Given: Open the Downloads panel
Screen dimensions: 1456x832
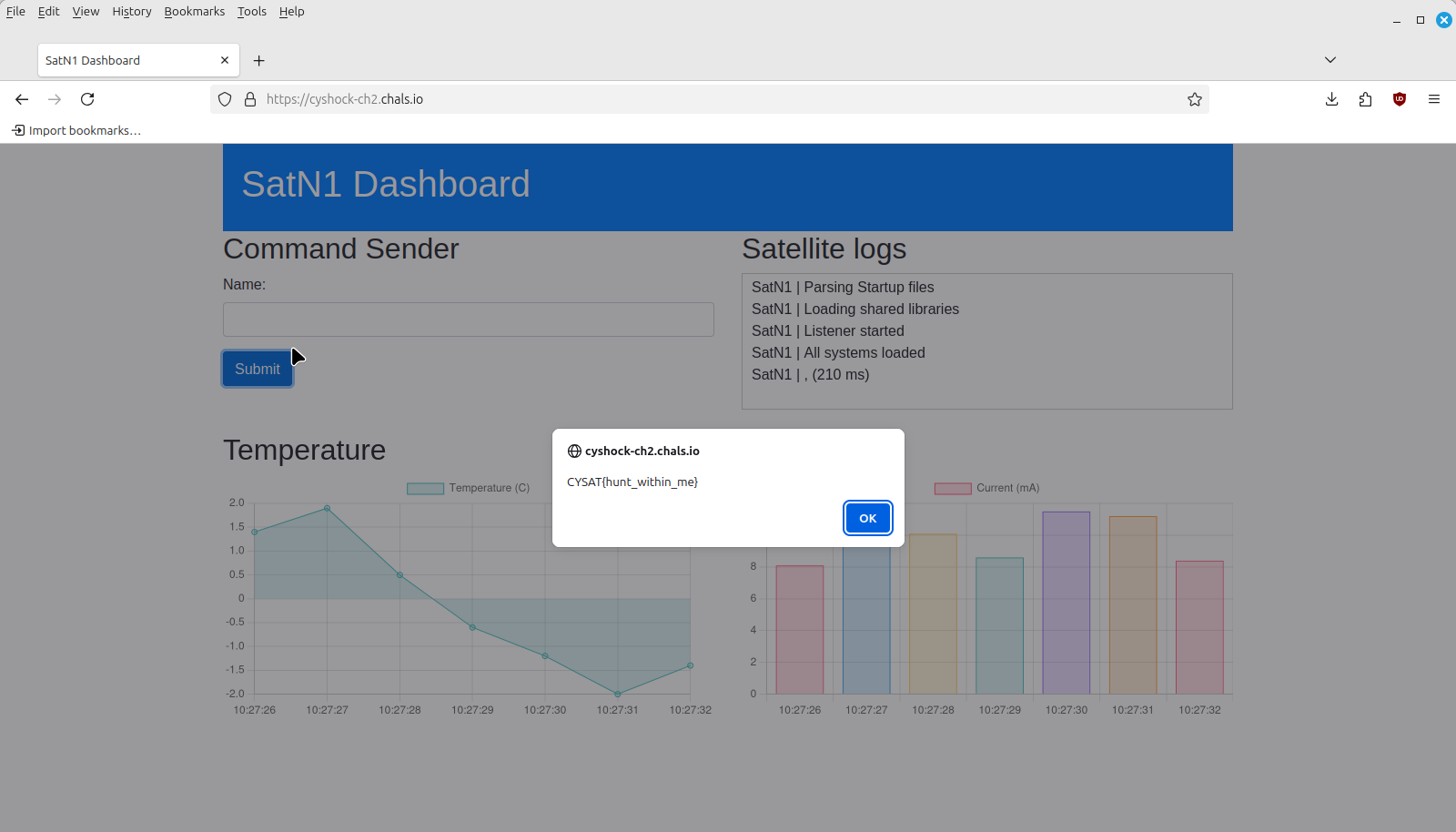Looking at the screenshot, I should tap(1331, 99).
